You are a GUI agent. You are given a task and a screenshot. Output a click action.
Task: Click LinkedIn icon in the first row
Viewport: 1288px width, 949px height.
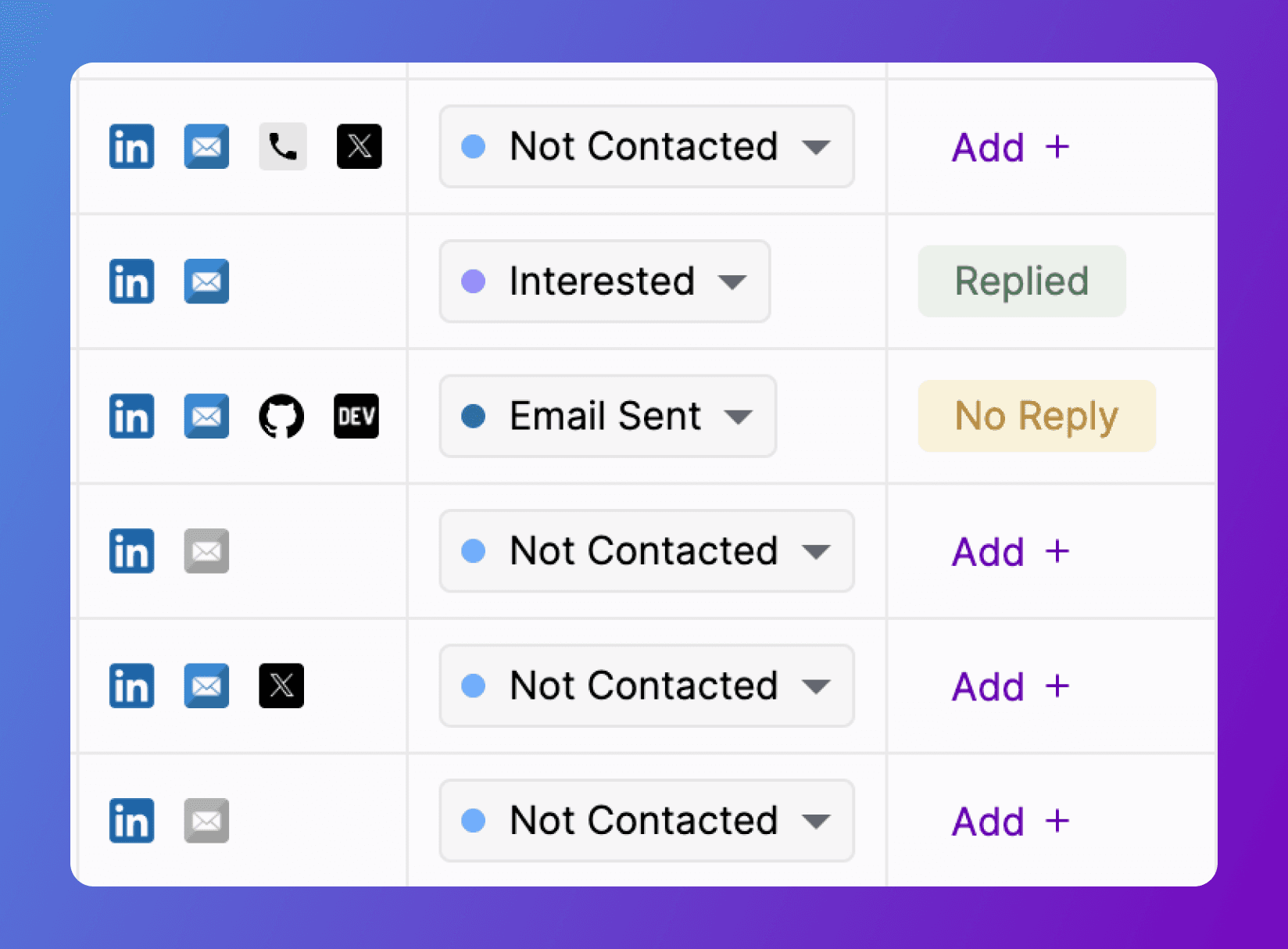[x=131, y=146]
